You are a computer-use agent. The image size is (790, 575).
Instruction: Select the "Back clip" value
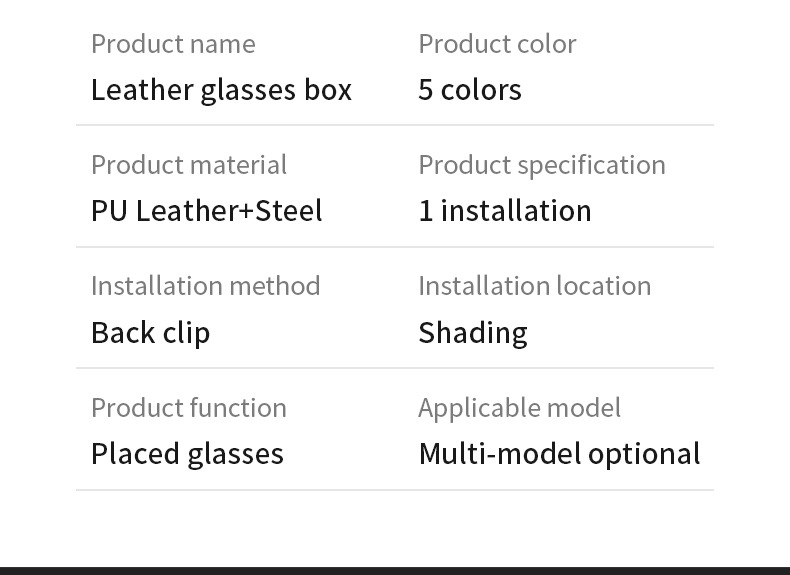click(x=151, y=333)
